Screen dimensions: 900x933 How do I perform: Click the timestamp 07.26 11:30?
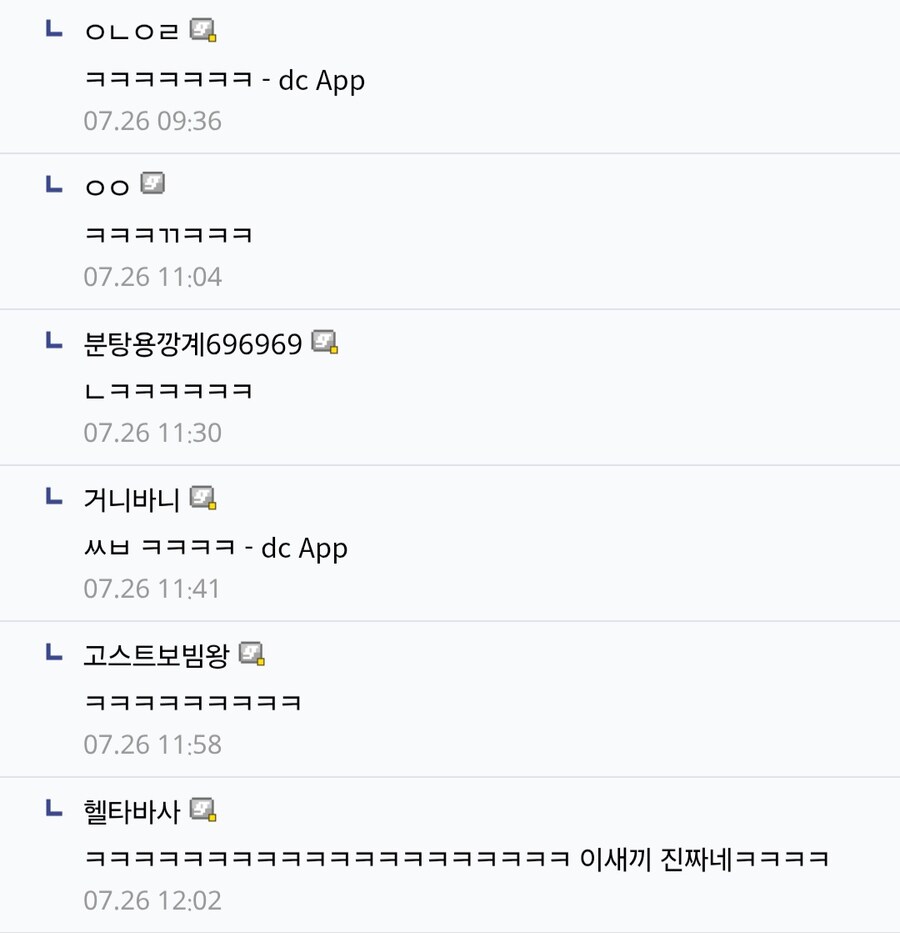pos(152,432)
